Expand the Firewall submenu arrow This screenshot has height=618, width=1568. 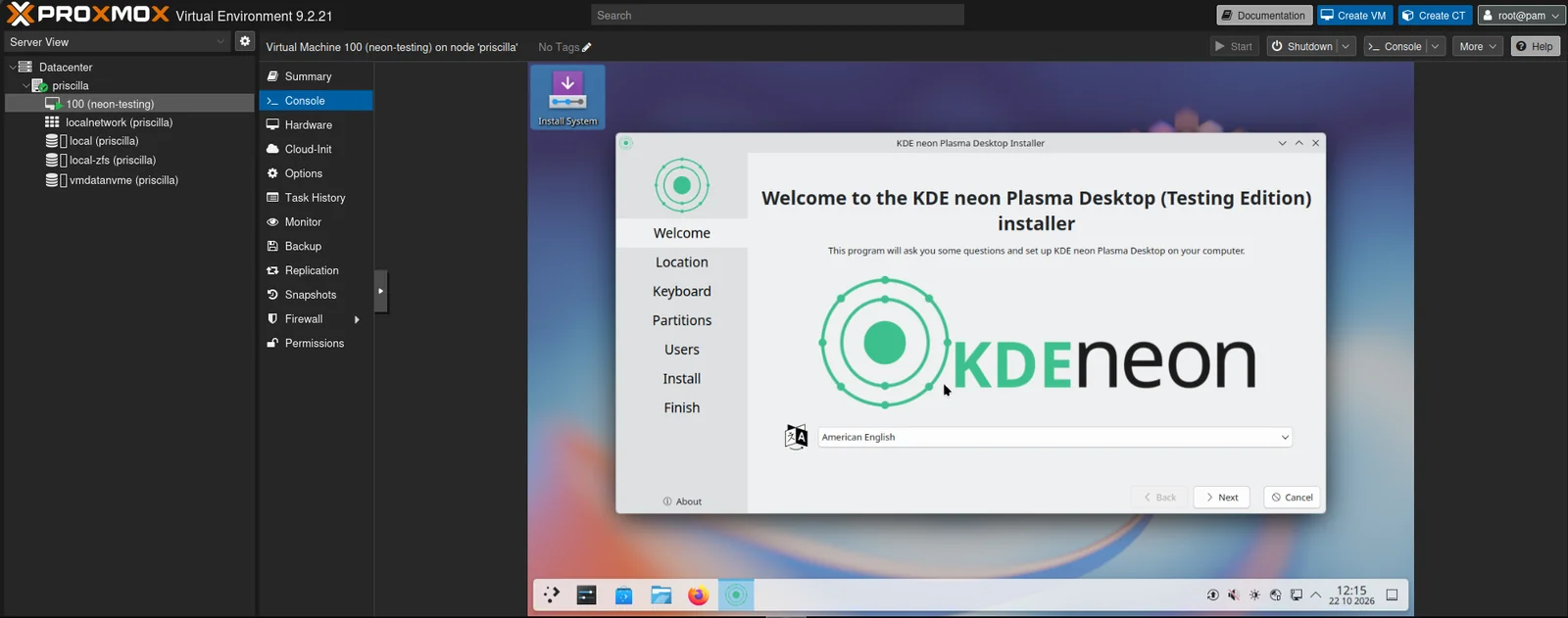pyautogui.click(x=357, y=319)
